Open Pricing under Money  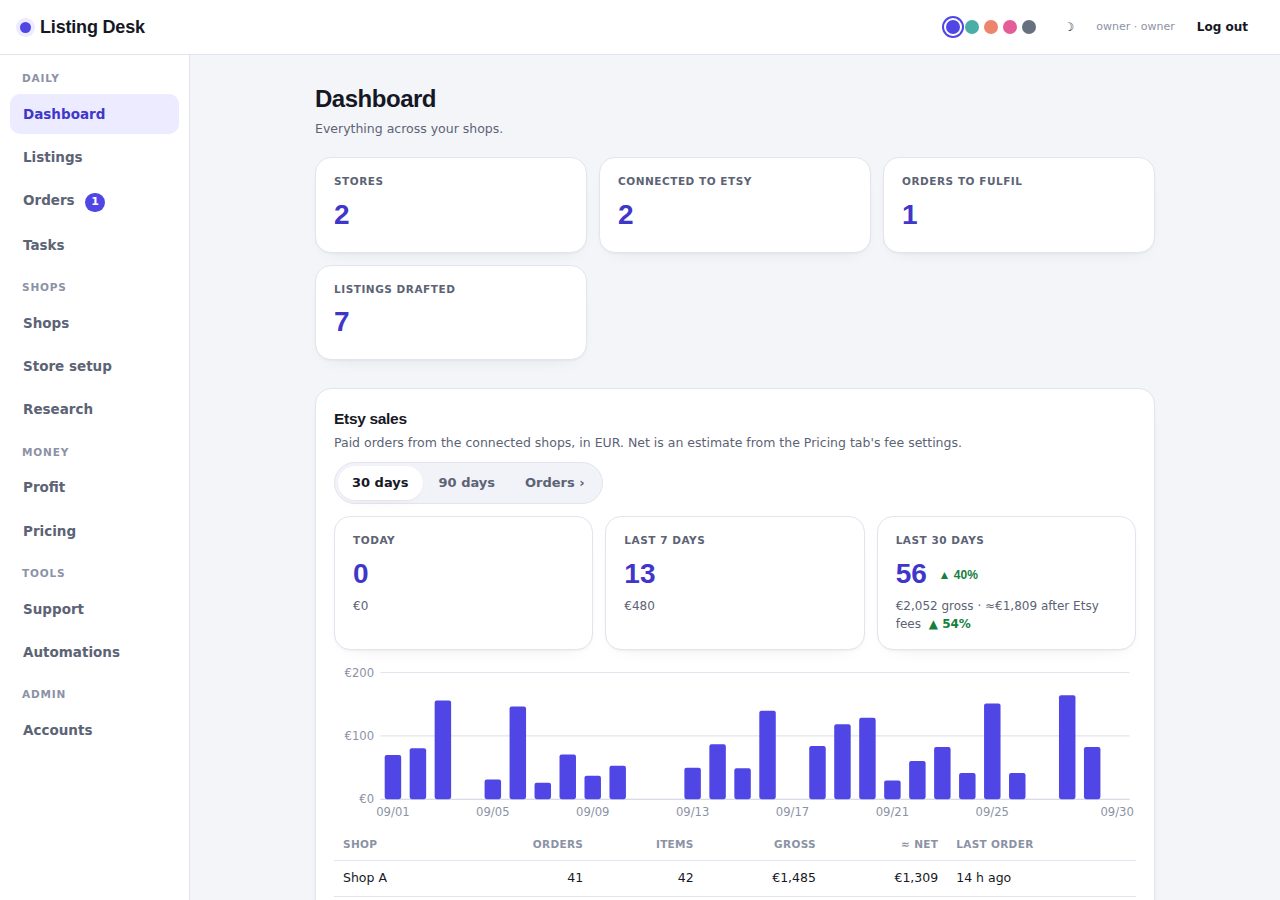tap(94, 531)
